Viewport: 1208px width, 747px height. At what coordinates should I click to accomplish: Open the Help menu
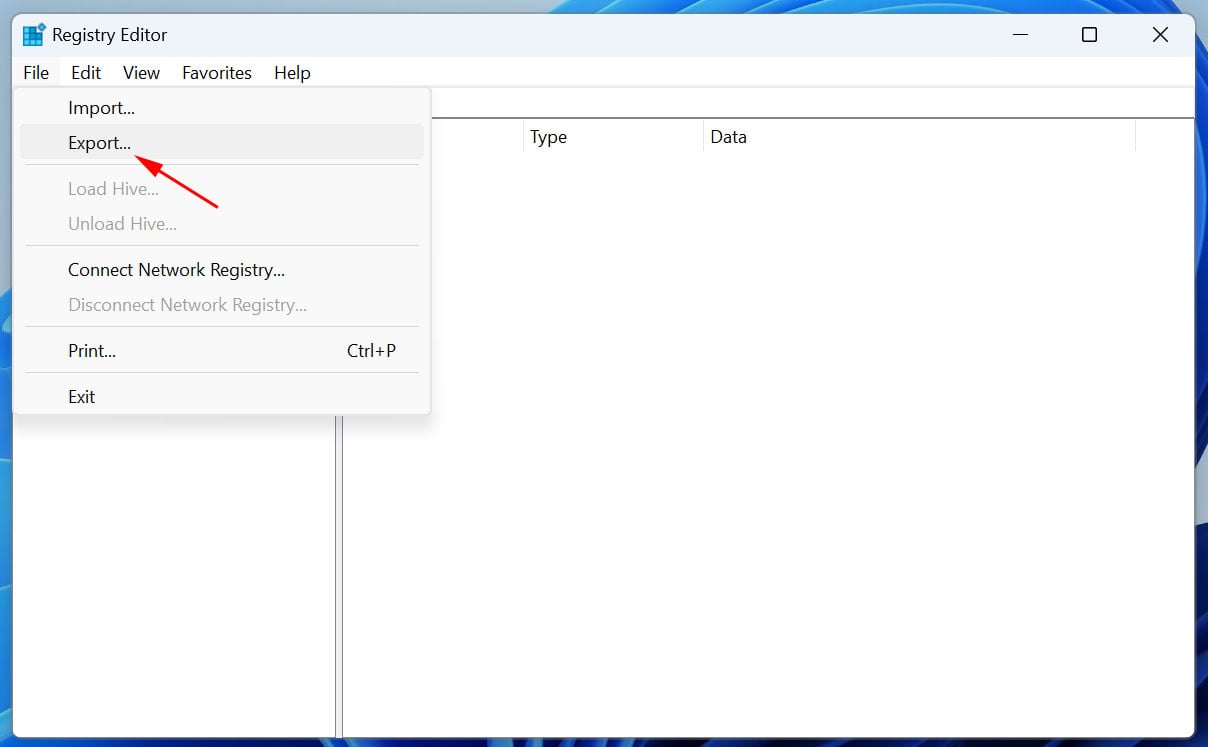291,72
